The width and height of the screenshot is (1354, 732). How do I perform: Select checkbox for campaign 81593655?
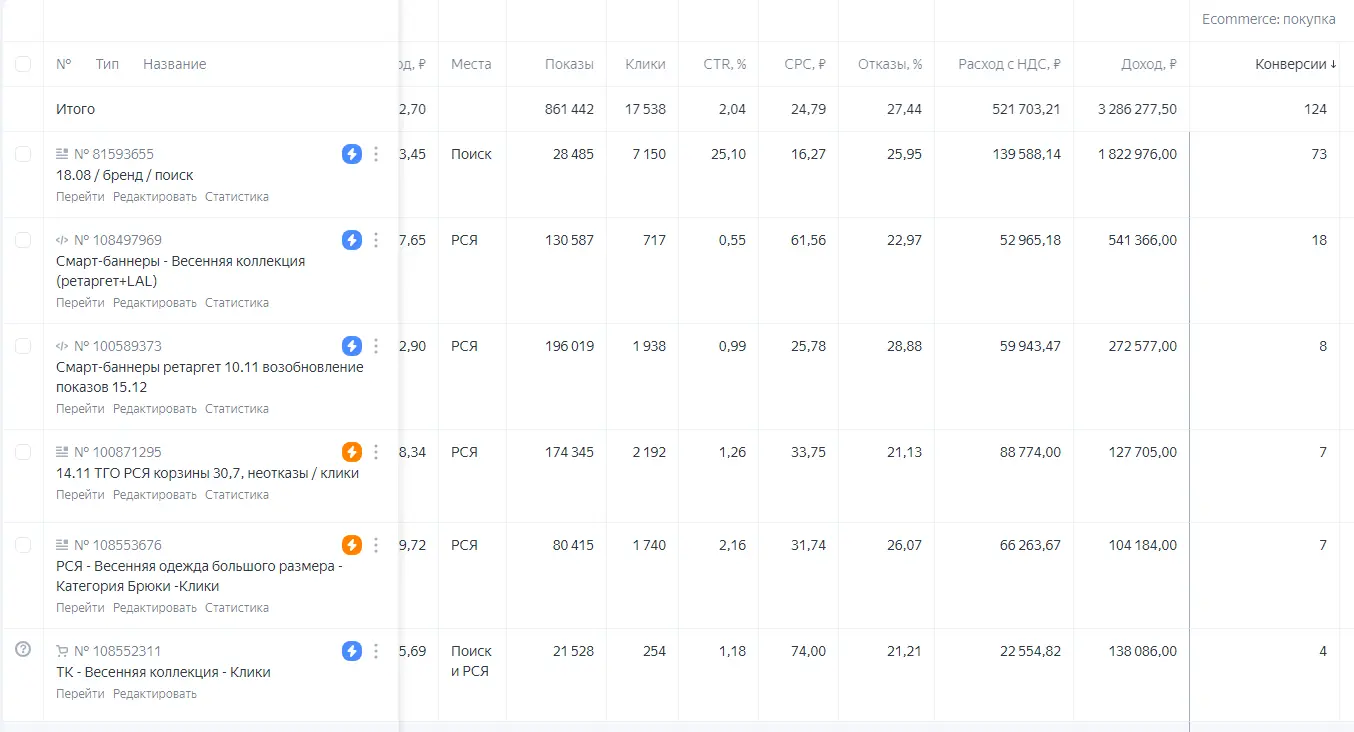(x=23, y=154)
